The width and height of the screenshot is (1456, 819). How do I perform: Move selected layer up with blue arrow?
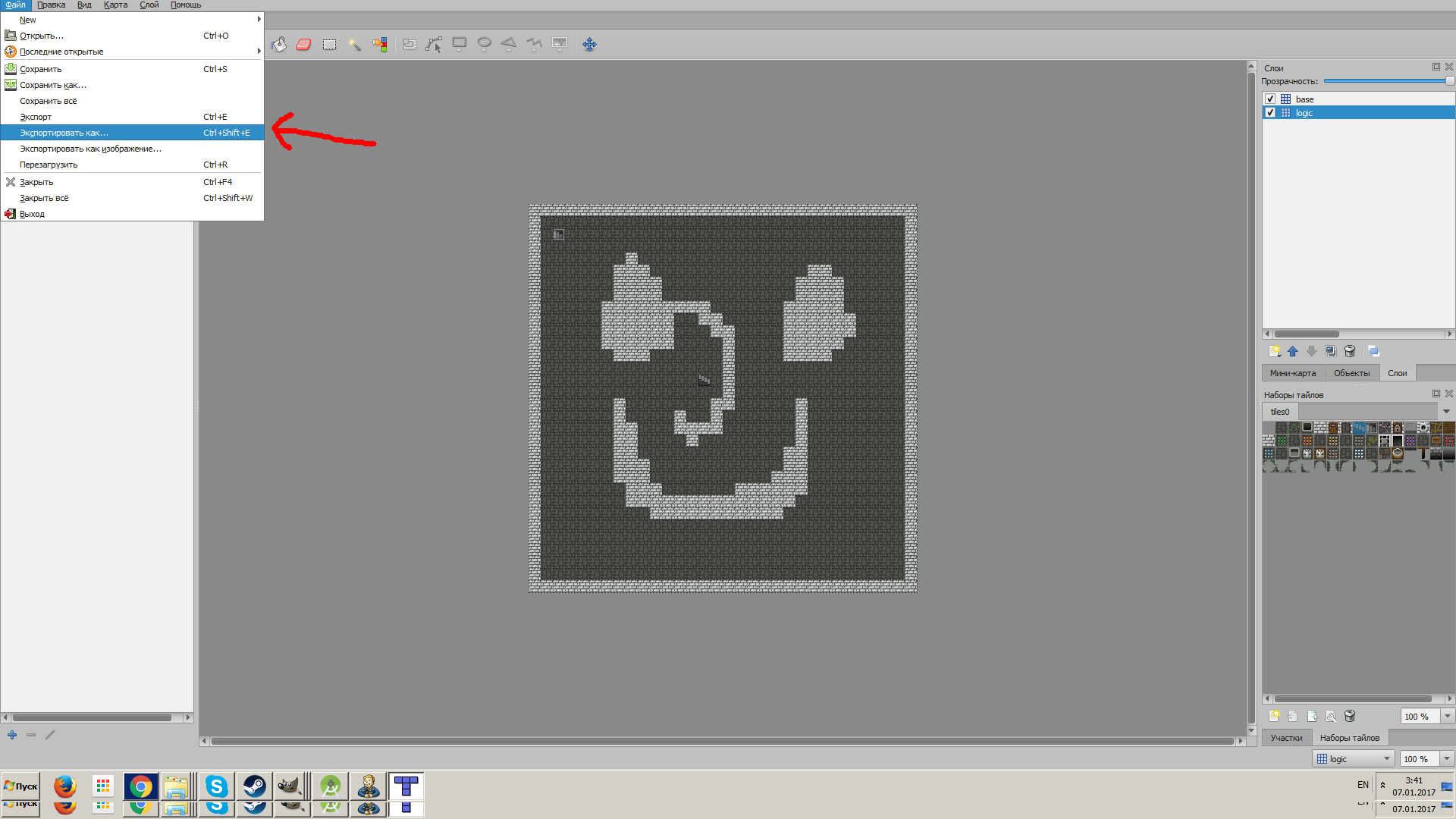click(1293, 351)
